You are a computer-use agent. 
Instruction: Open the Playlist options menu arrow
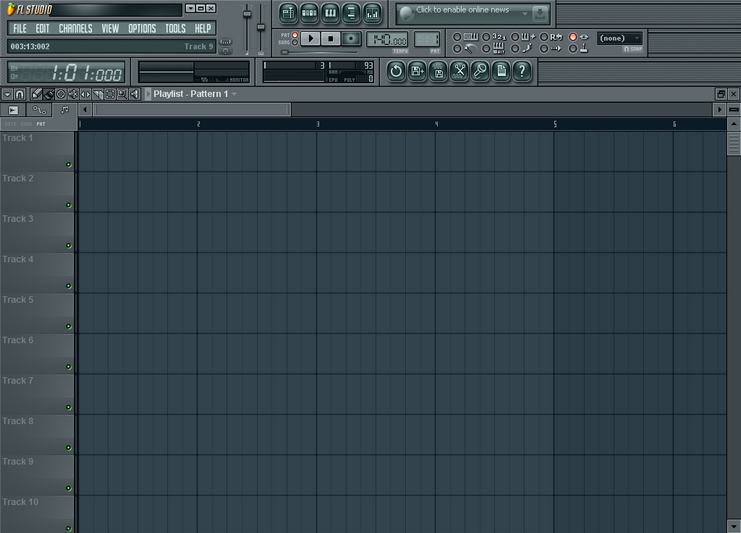(6, 94)
